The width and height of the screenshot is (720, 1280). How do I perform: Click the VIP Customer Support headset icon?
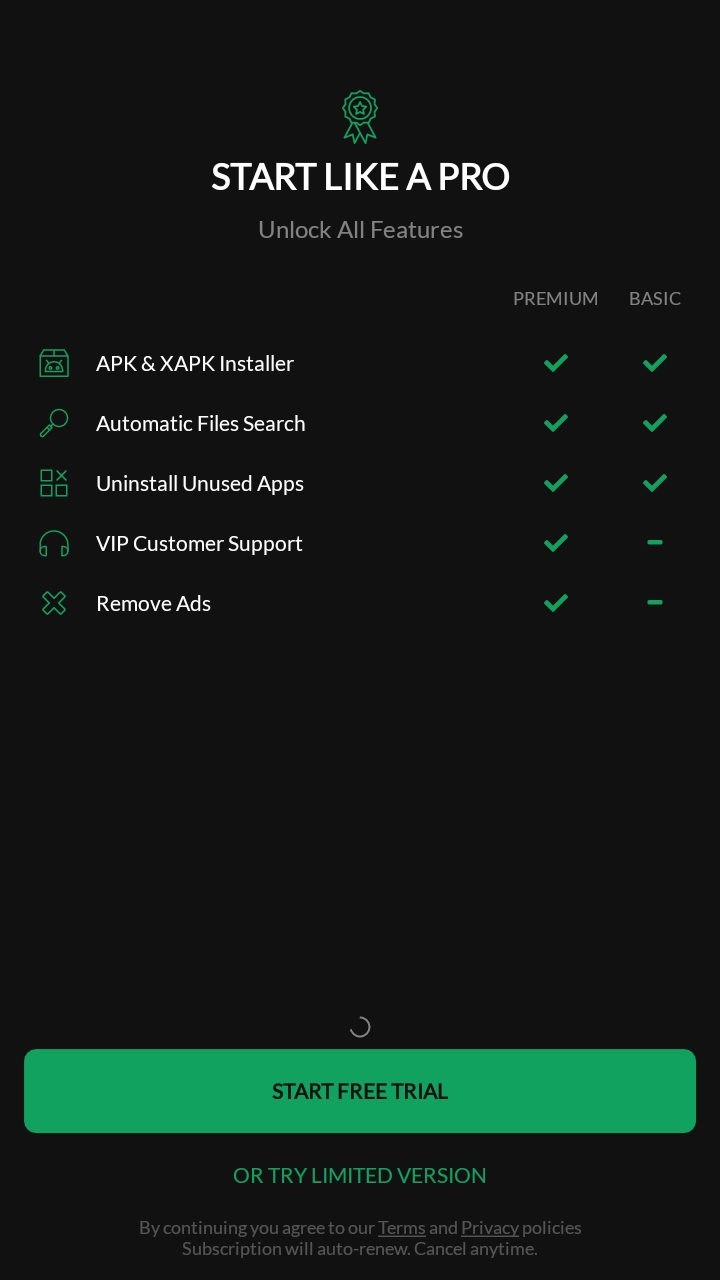point(54,543)
